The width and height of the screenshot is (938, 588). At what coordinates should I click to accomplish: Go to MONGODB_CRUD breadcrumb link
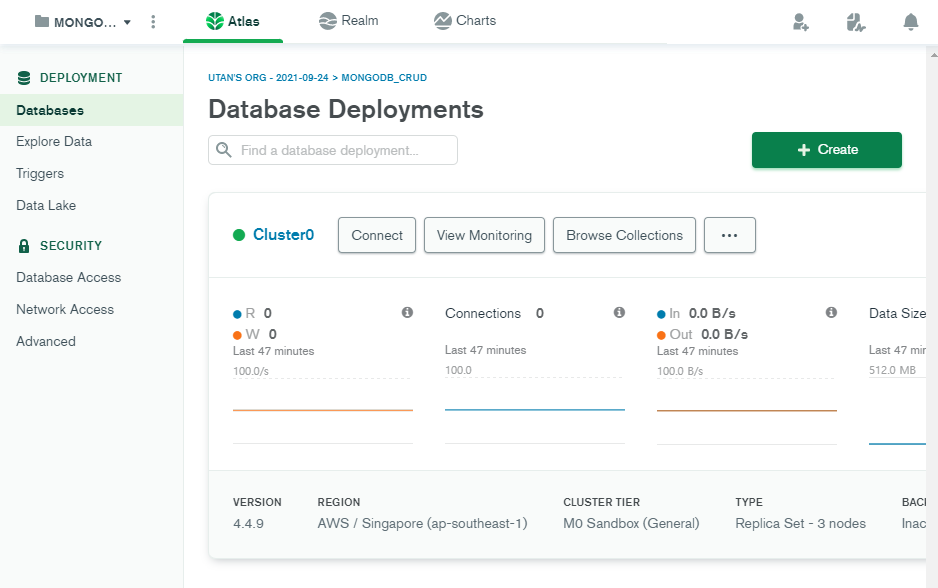tap(384, 78)
